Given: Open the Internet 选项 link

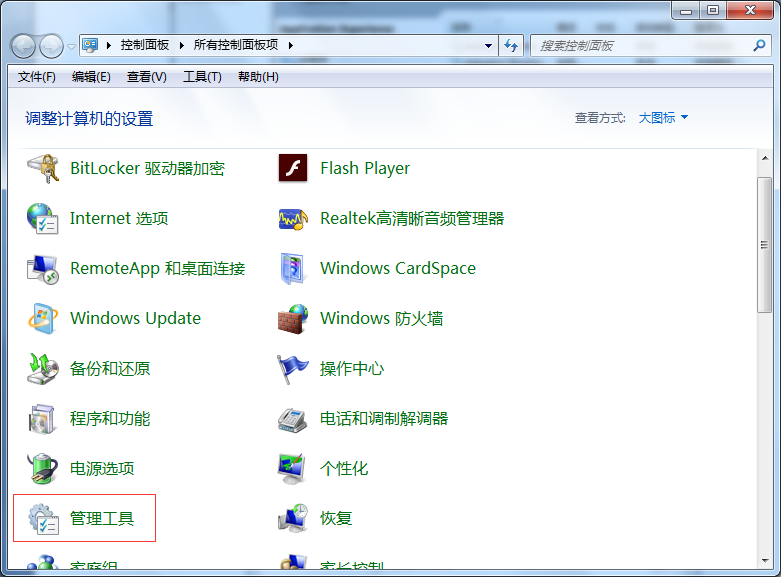Looking at the screenshot, I should [x=119, y=219].
